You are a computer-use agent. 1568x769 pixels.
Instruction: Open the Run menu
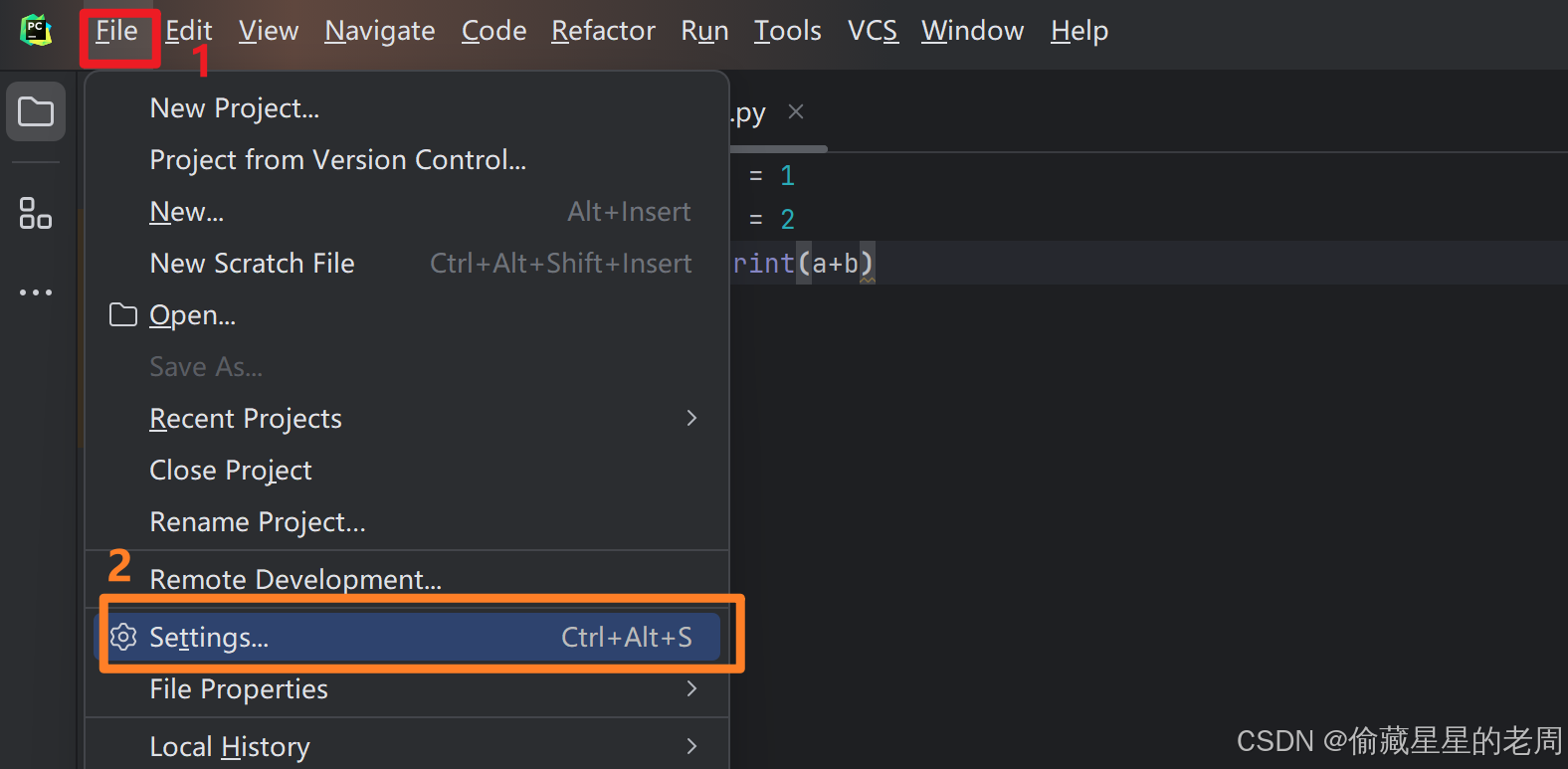click(x=704, y=31)
